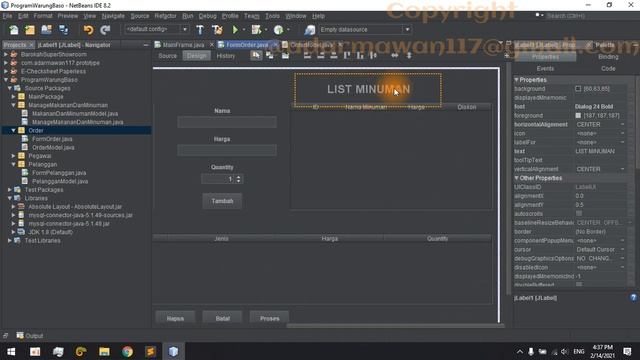
Task: Click the Events properties button
Action: point(545,69)
